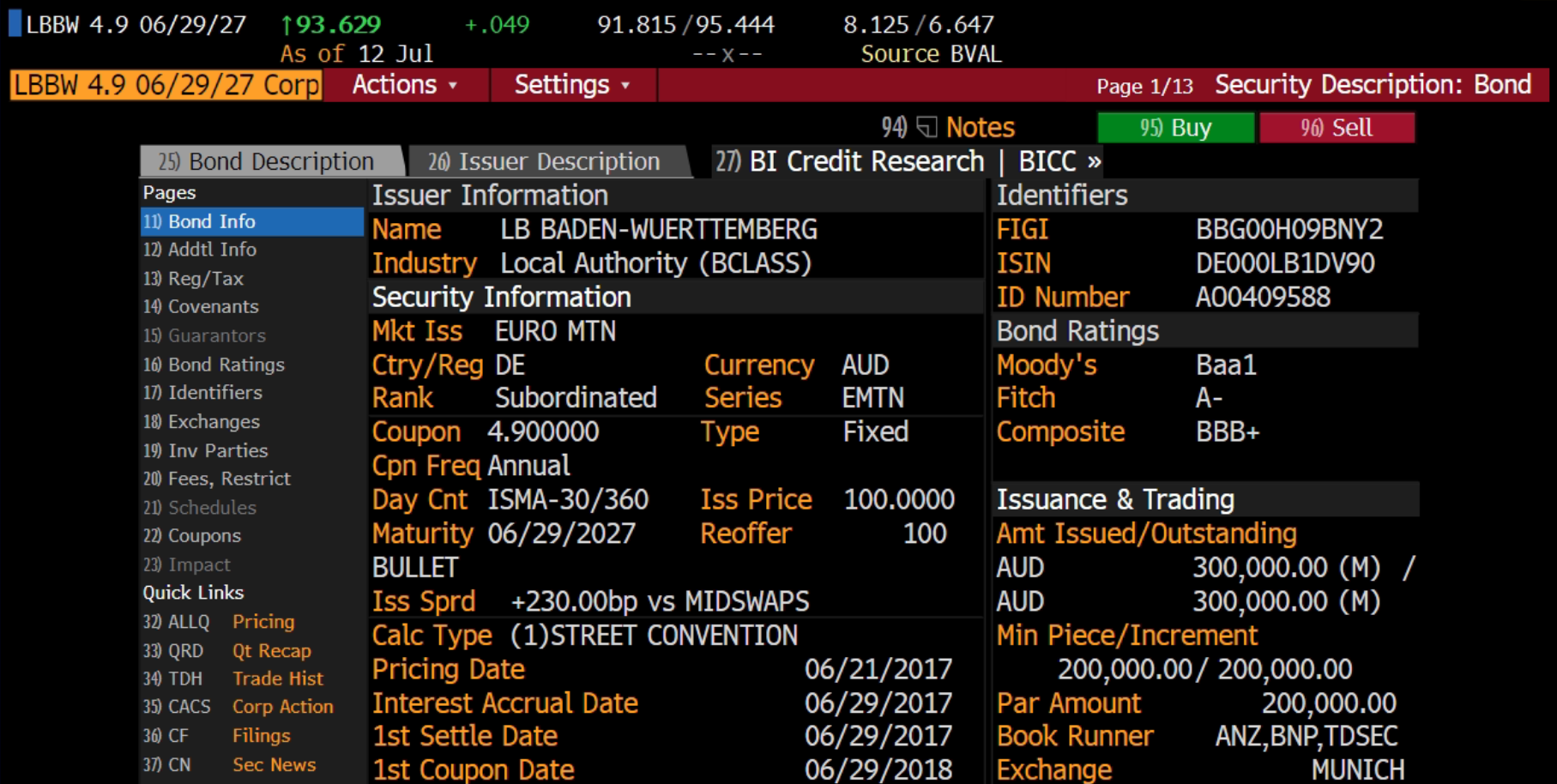Open the Bond Ratings page

click(x=252, y=365)
